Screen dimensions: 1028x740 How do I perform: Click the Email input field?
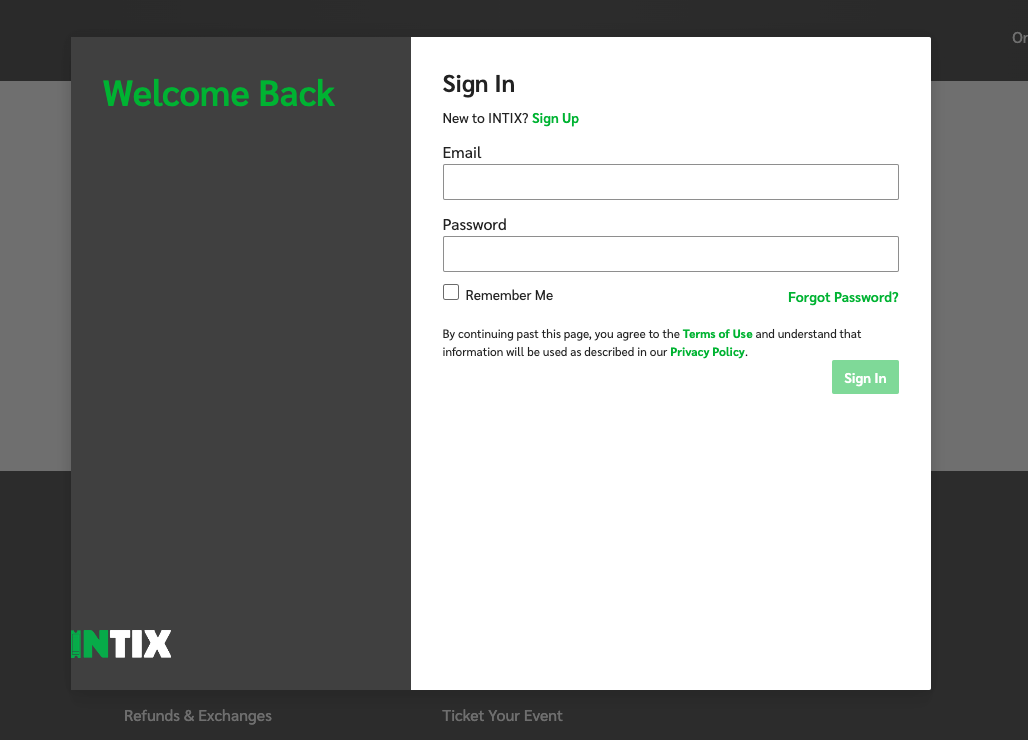670,182
